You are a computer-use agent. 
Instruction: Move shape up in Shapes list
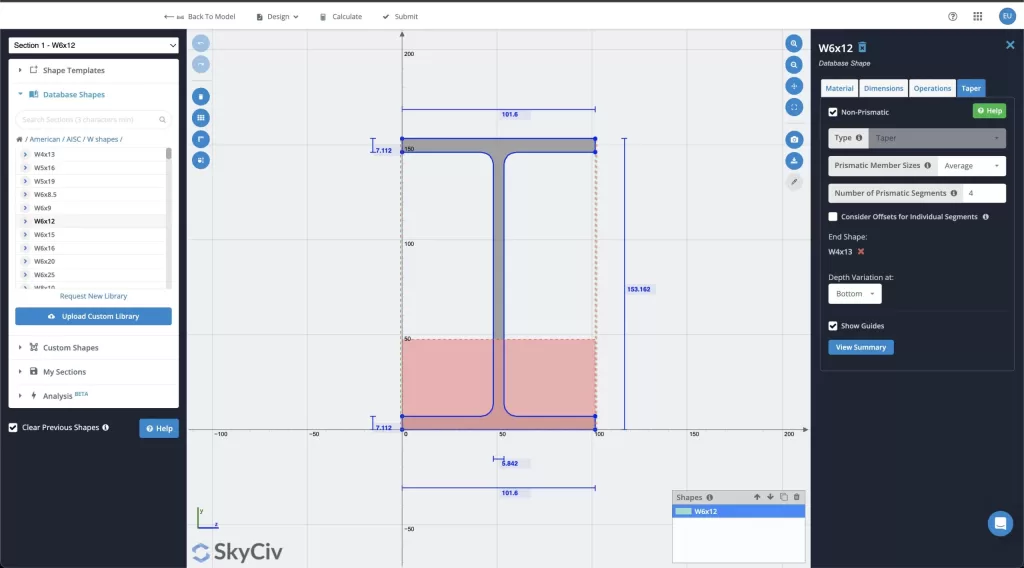[757, 497]
